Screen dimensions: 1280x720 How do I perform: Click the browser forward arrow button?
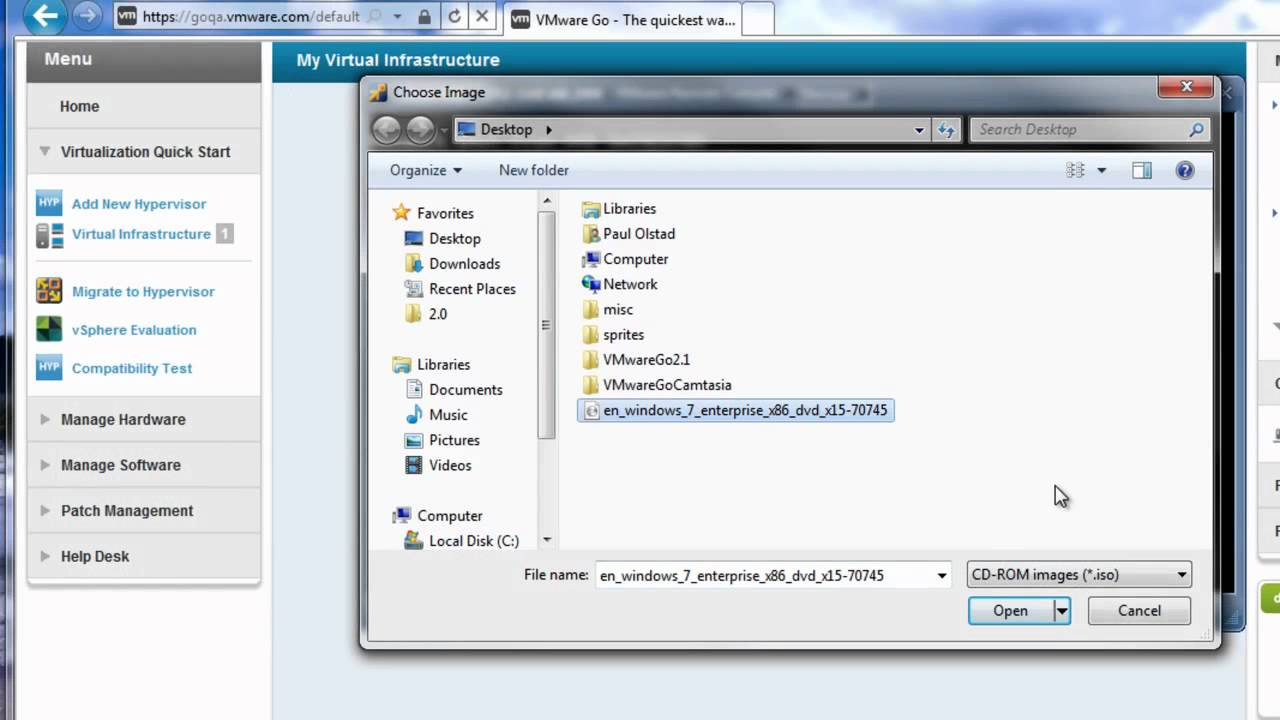[88, 15]
